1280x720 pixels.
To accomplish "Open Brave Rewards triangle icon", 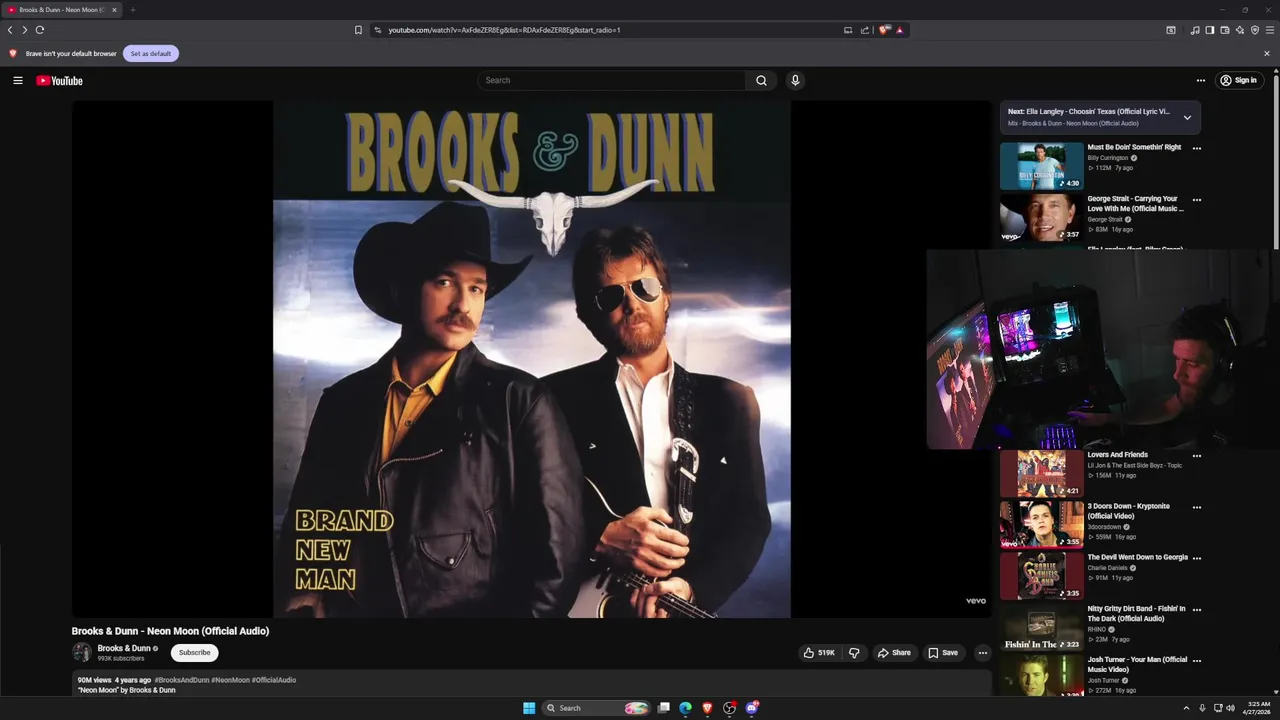I will [x=899, y=30].
